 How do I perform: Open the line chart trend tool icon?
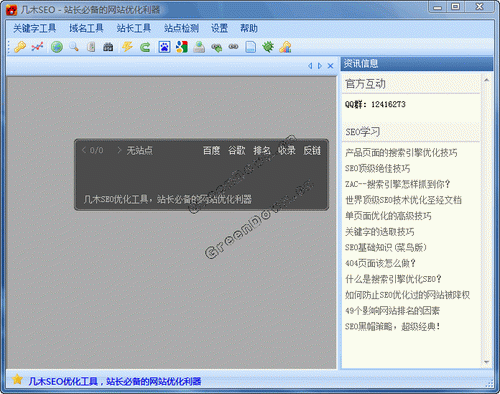click(37, 47)
